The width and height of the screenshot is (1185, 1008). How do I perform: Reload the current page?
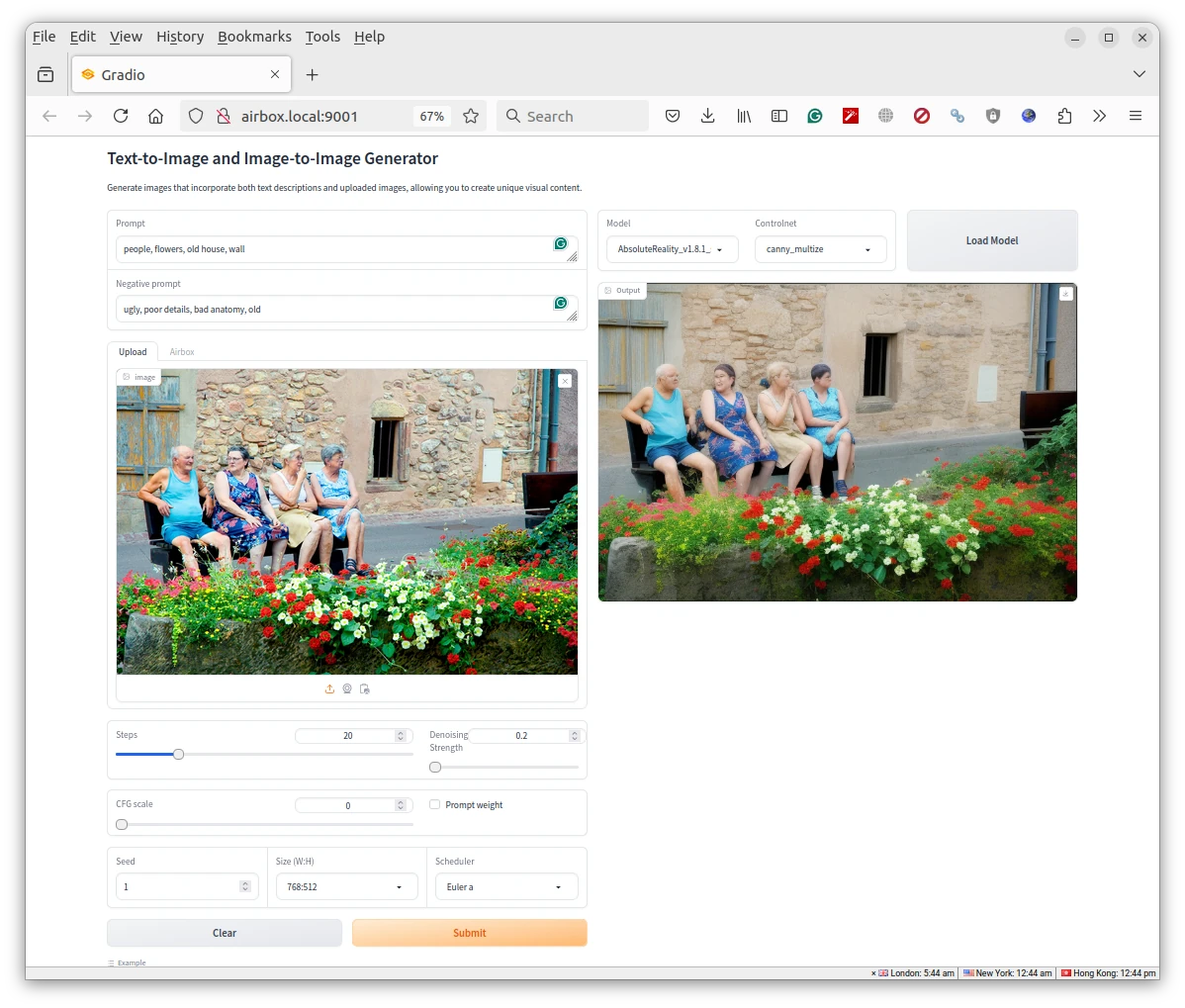120,117
